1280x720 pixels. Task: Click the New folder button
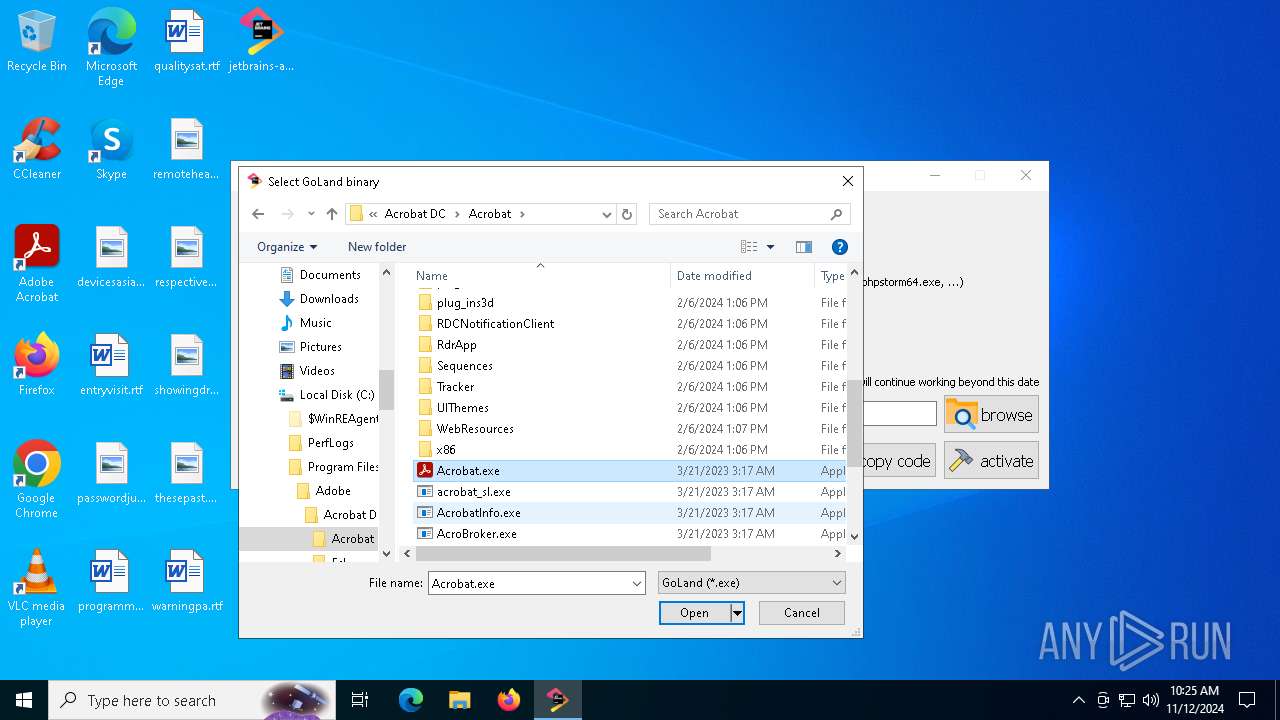(377, 247)
